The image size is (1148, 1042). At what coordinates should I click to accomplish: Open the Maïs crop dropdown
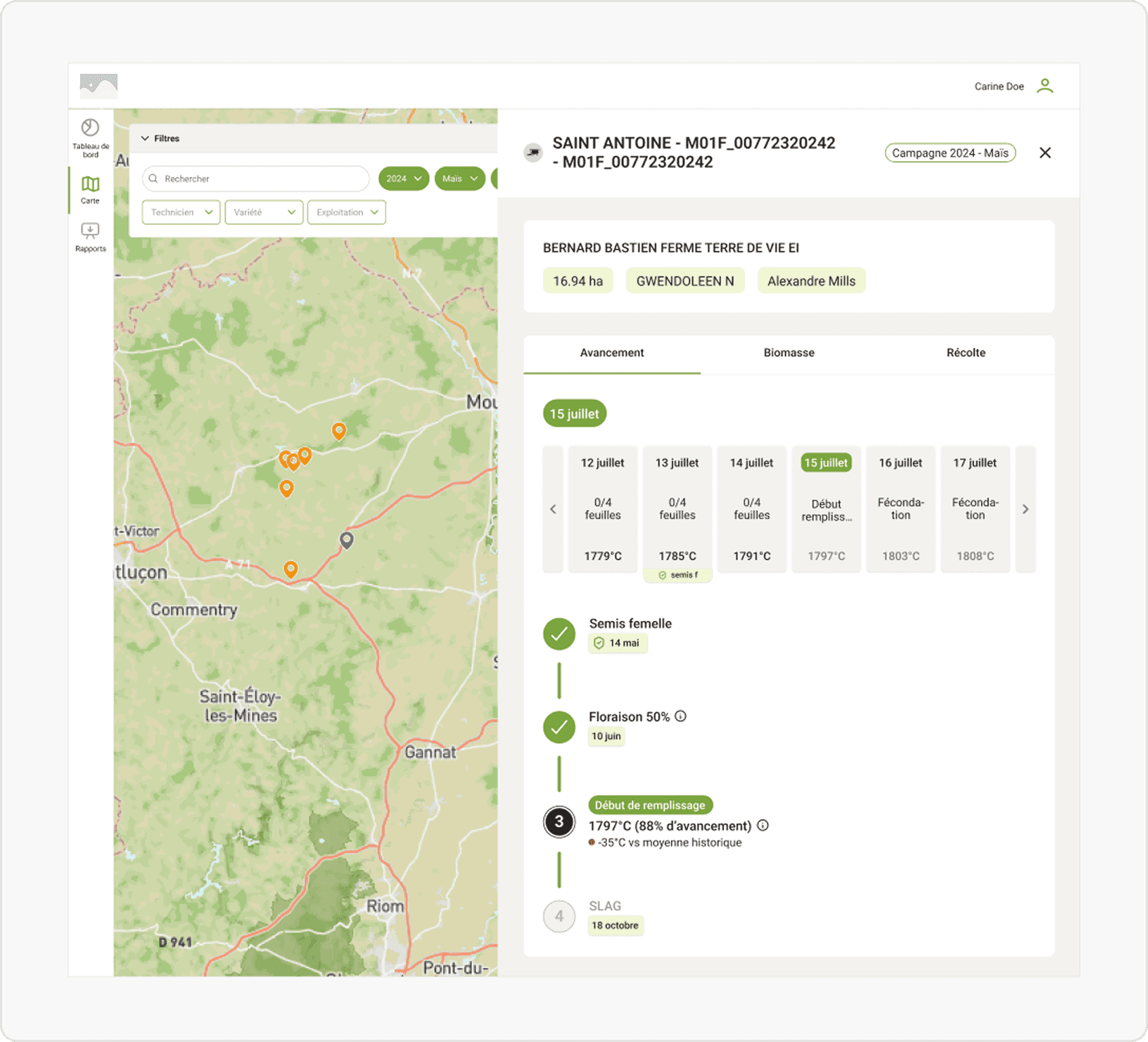[460, 179]
